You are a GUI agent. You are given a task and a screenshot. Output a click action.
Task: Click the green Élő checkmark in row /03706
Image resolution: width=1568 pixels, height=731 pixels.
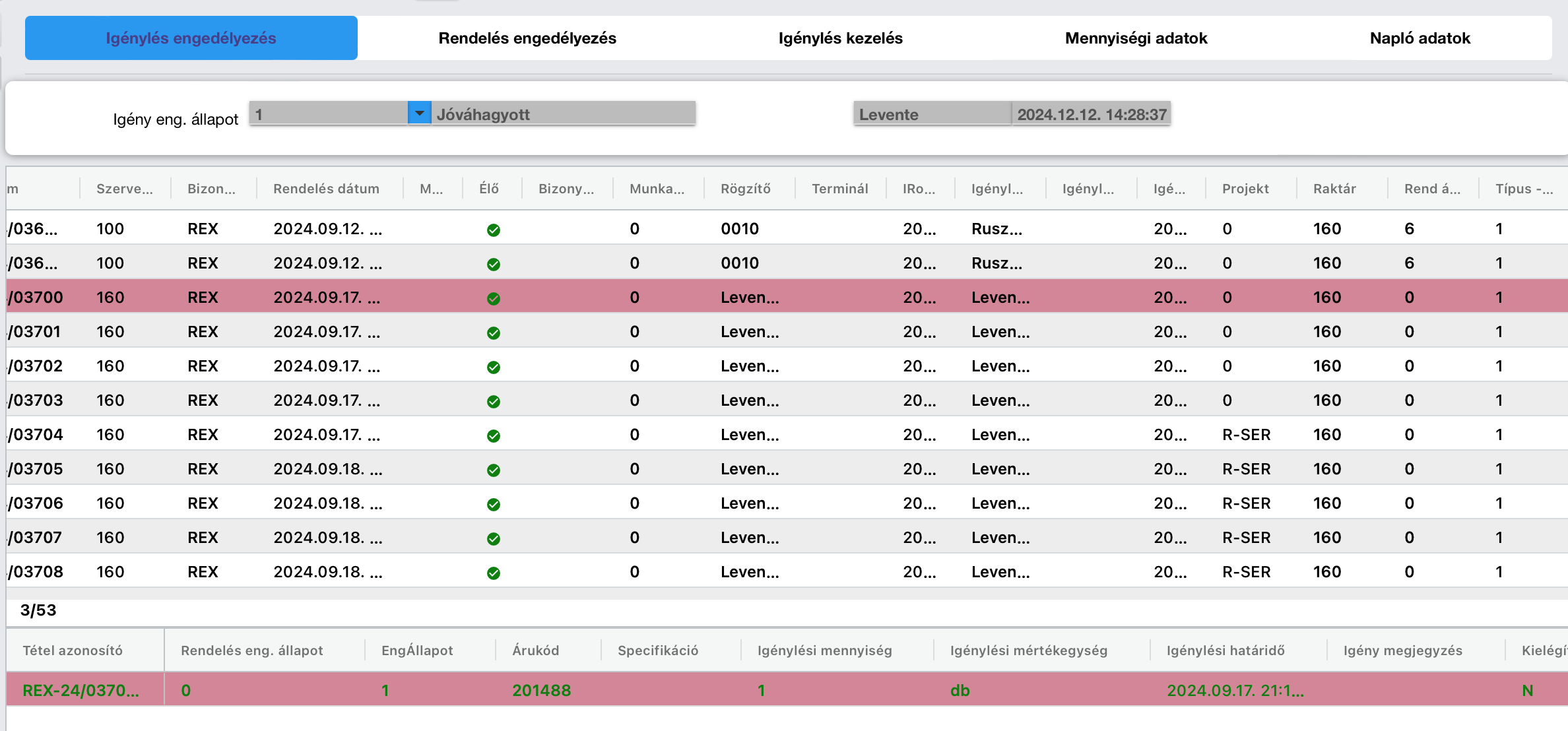(493, 504)
